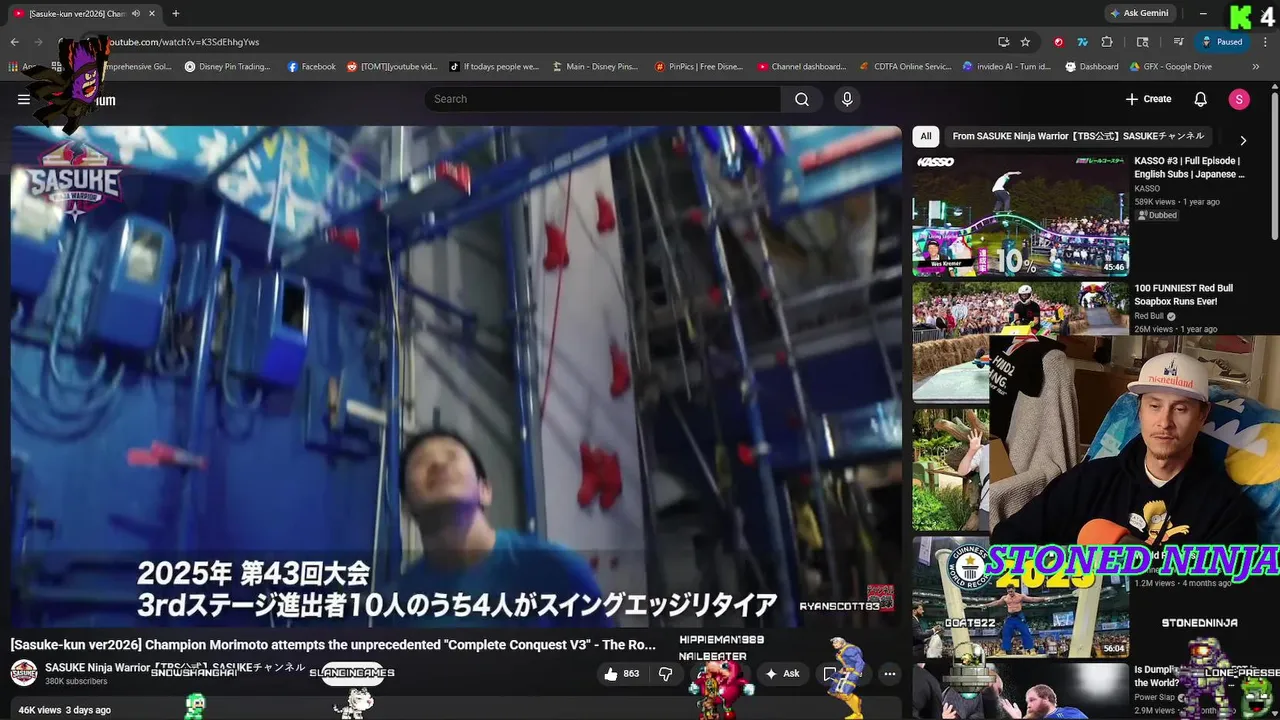Click Ask Gemini in the title bar

pos(1138,14)
